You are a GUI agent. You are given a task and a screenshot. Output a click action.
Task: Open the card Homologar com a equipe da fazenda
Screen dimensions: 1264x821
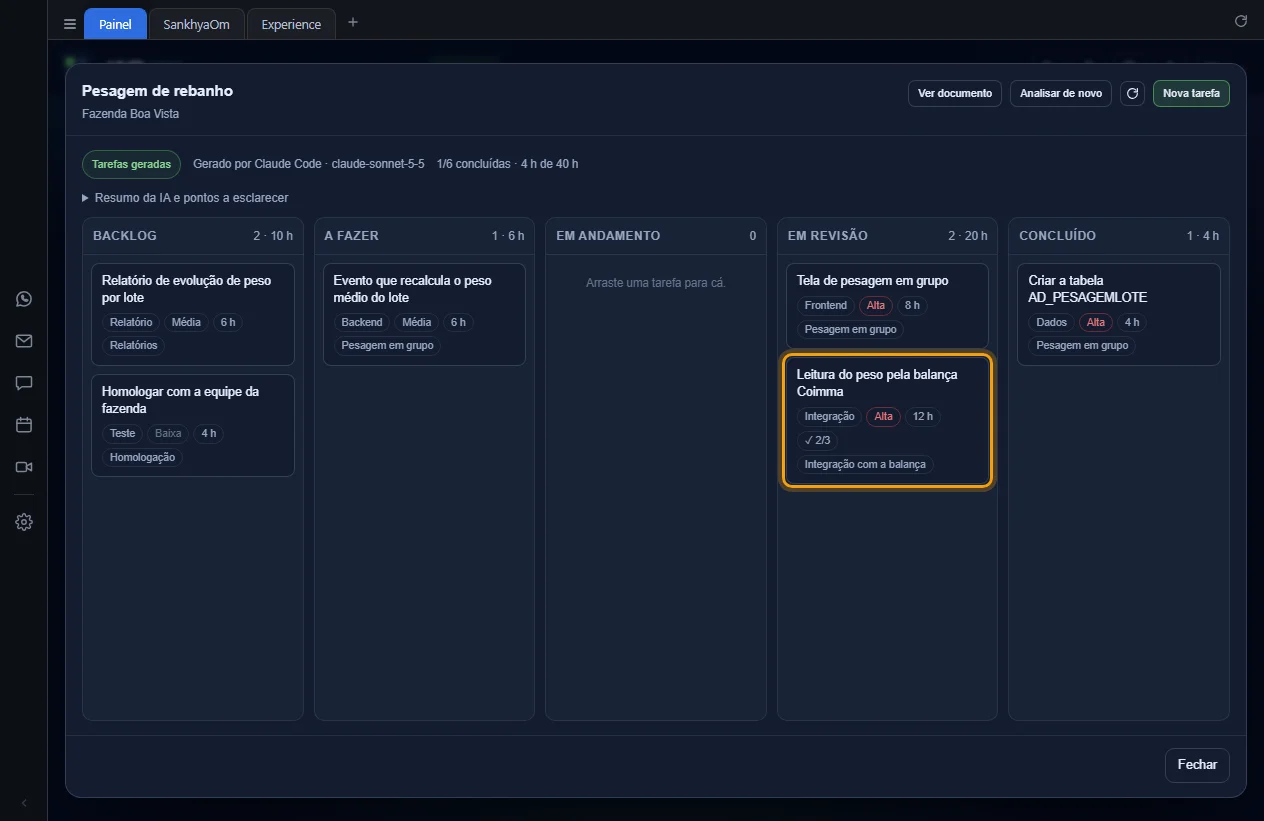(x=193, y=425)
